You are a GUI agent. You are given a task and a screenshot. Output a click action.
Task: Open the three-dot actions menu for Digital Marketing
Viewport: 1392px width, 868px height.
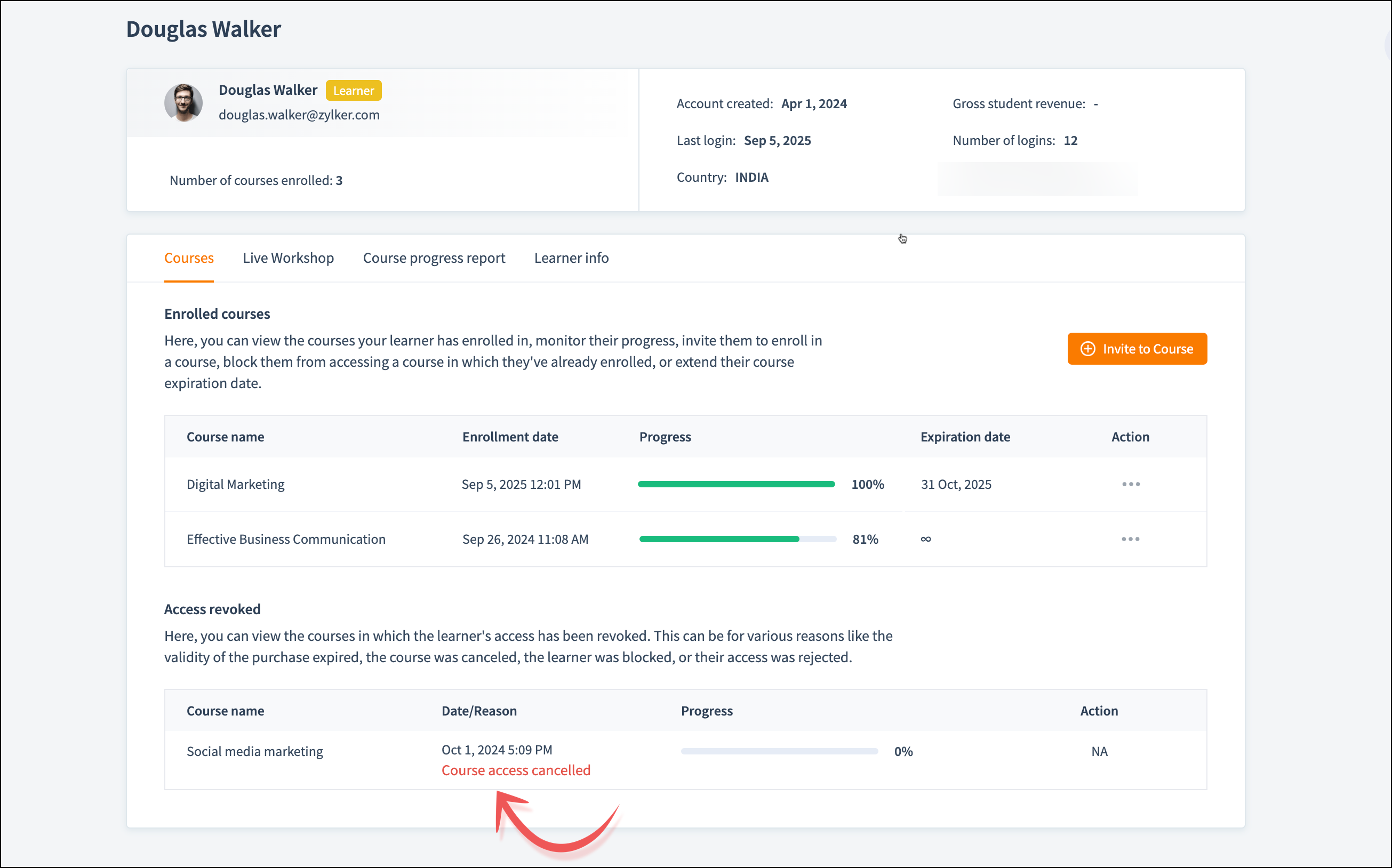pyautogui.click(x=1131, y=484)
